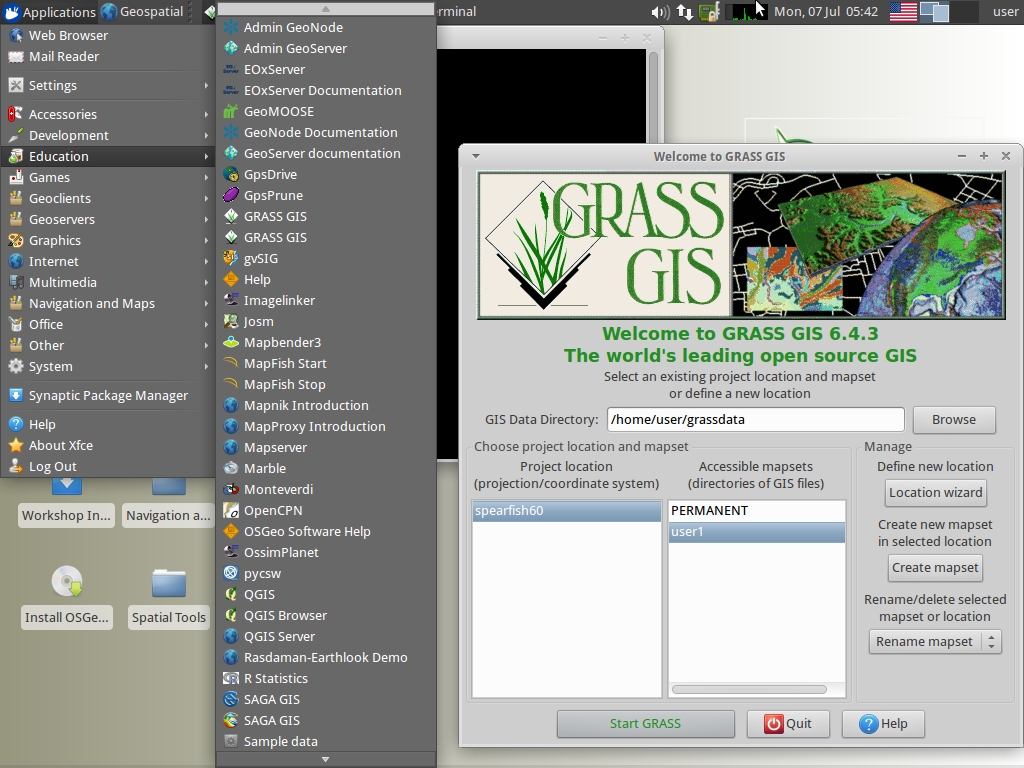The image size is (1024, 768).
Task: Open OSGeo Software Help entry
Action: point(325,532)
